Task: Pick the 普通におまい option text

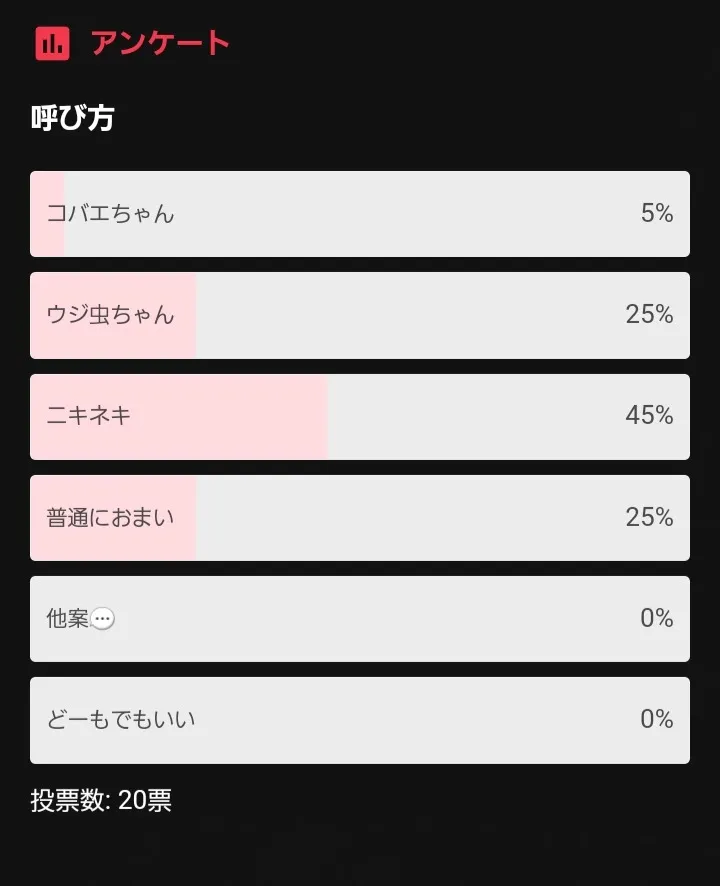Action: point(110,518)
